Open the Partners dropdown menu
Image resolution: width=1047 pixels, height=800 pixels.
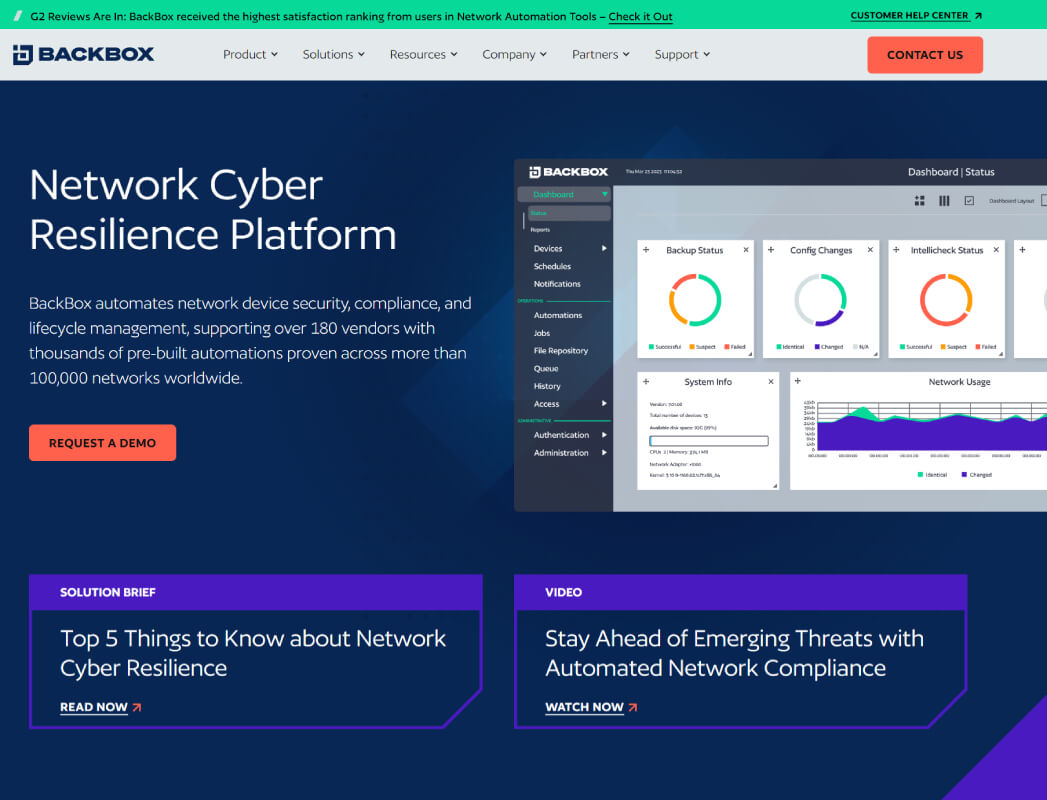click(x=601, y=55)
